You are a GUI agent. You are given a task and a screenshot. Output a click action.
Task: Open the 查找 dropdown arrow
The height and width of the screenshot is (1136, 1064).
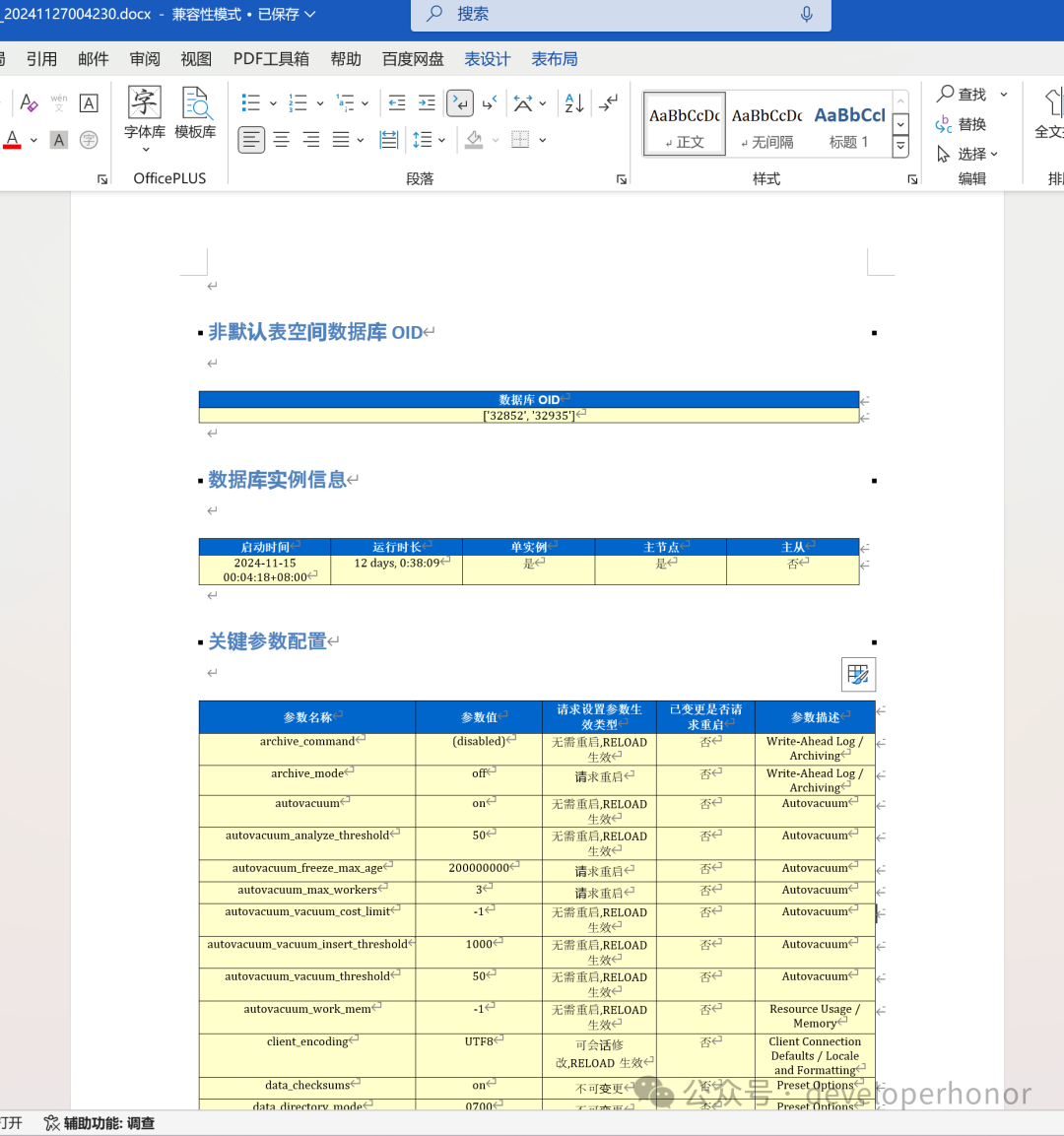[x=1004, y=95]
